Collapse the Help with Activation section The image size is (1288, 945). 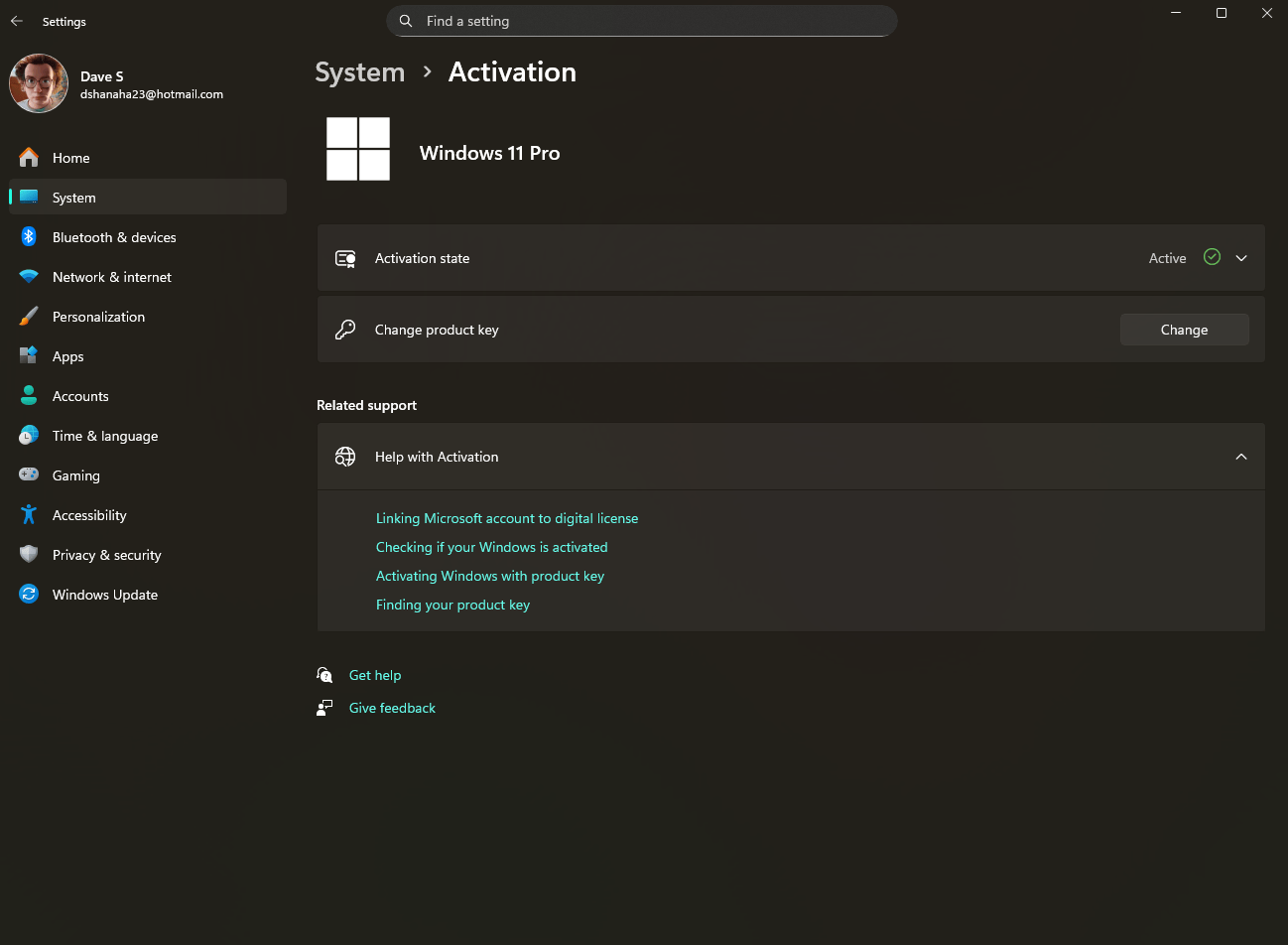(1241, 457)
